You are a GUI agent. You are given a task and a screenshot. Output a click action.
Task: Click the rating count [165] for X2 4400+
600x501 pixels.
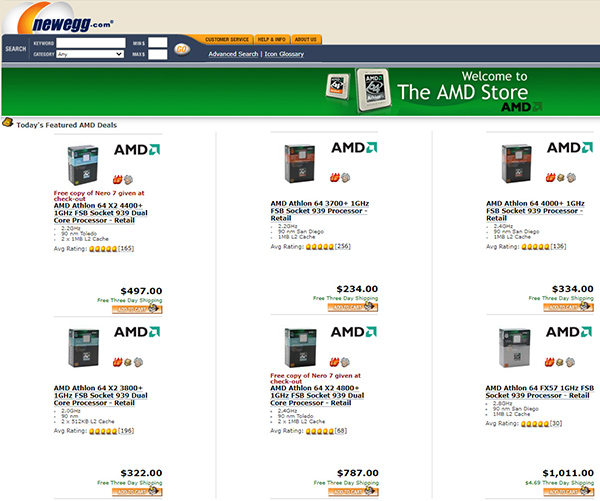pyautogui.click(x=126, y=248)
